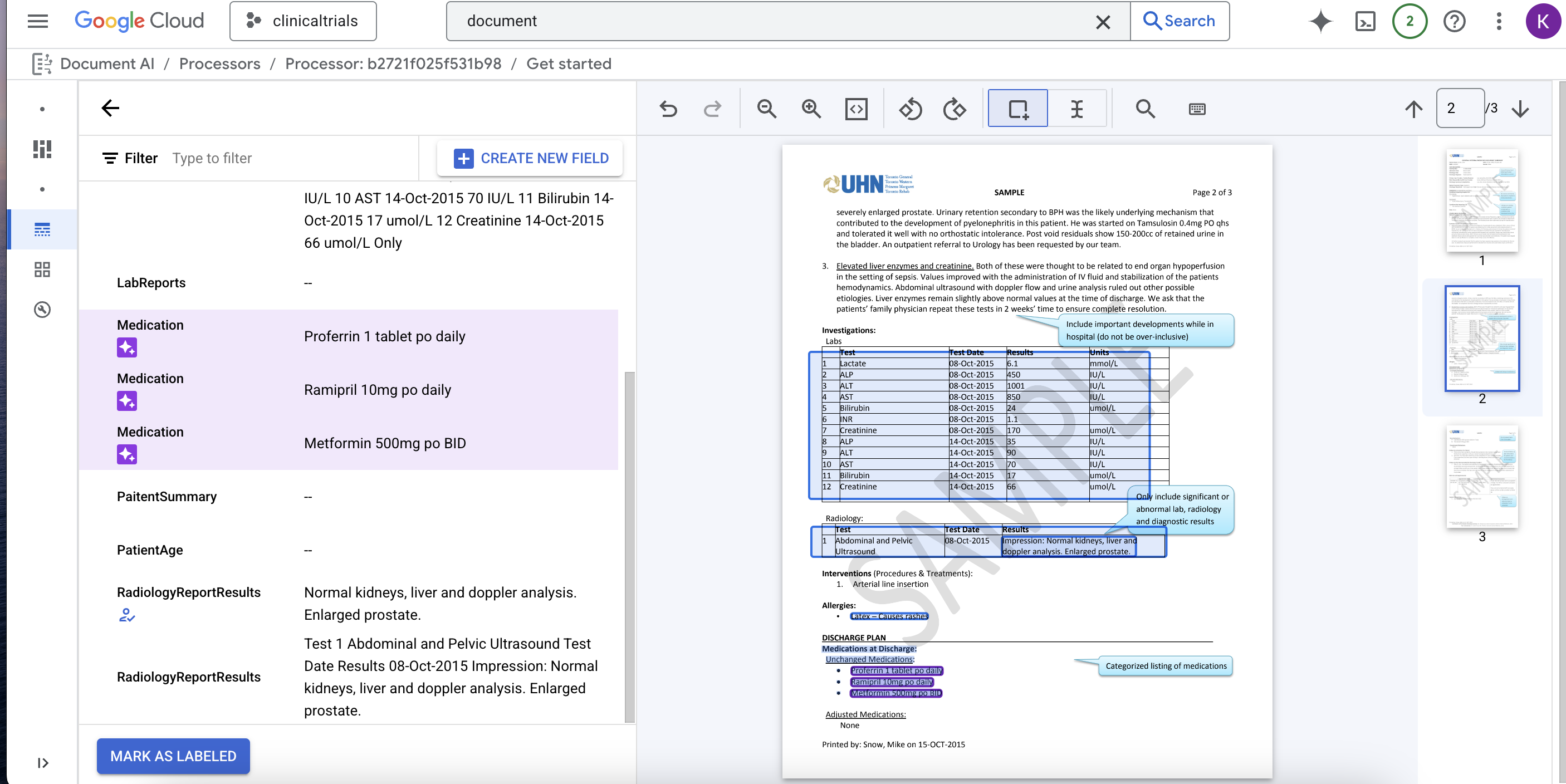Open the main hamburger navigation menu

click(x=38, y=21)
